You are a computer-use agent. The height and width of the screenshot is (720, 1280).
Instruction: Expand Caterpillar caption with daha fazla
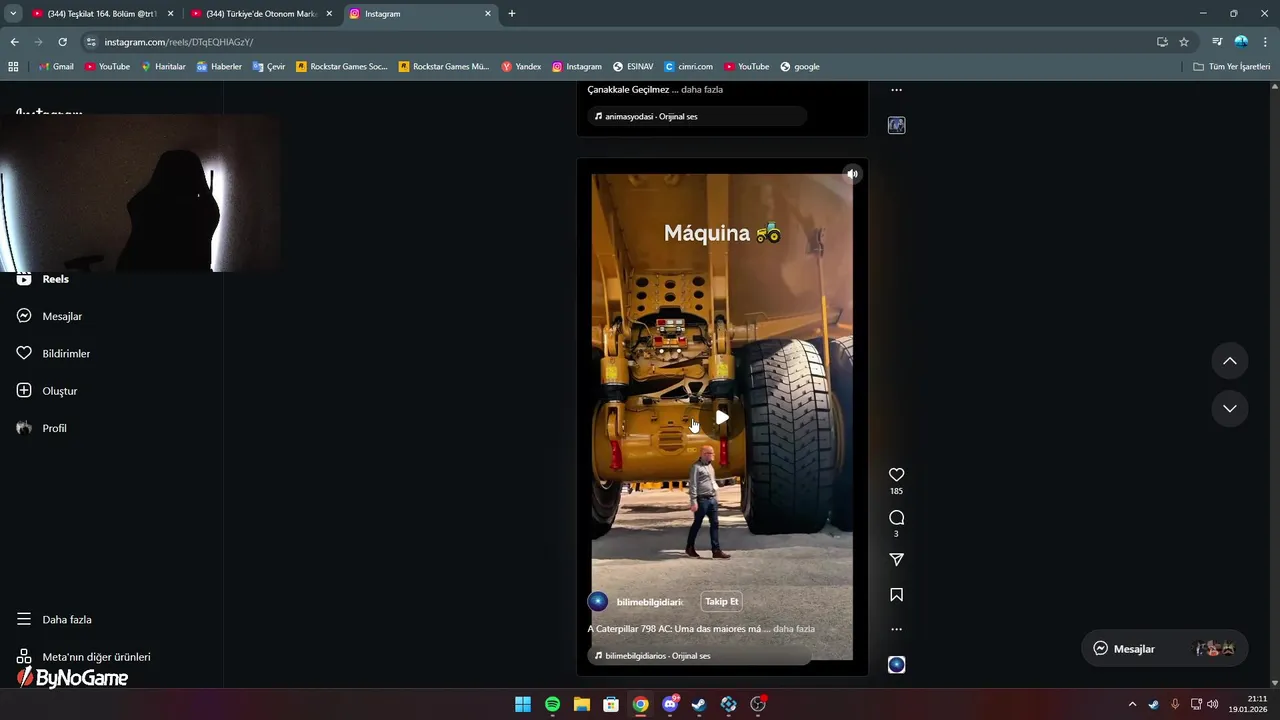coord(794,629)
